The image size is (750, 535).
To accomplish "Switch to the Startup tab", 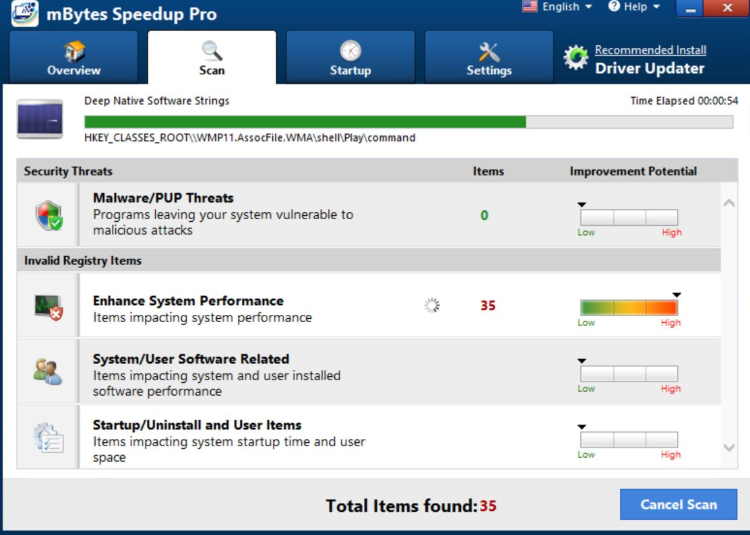I will [350, 58].
